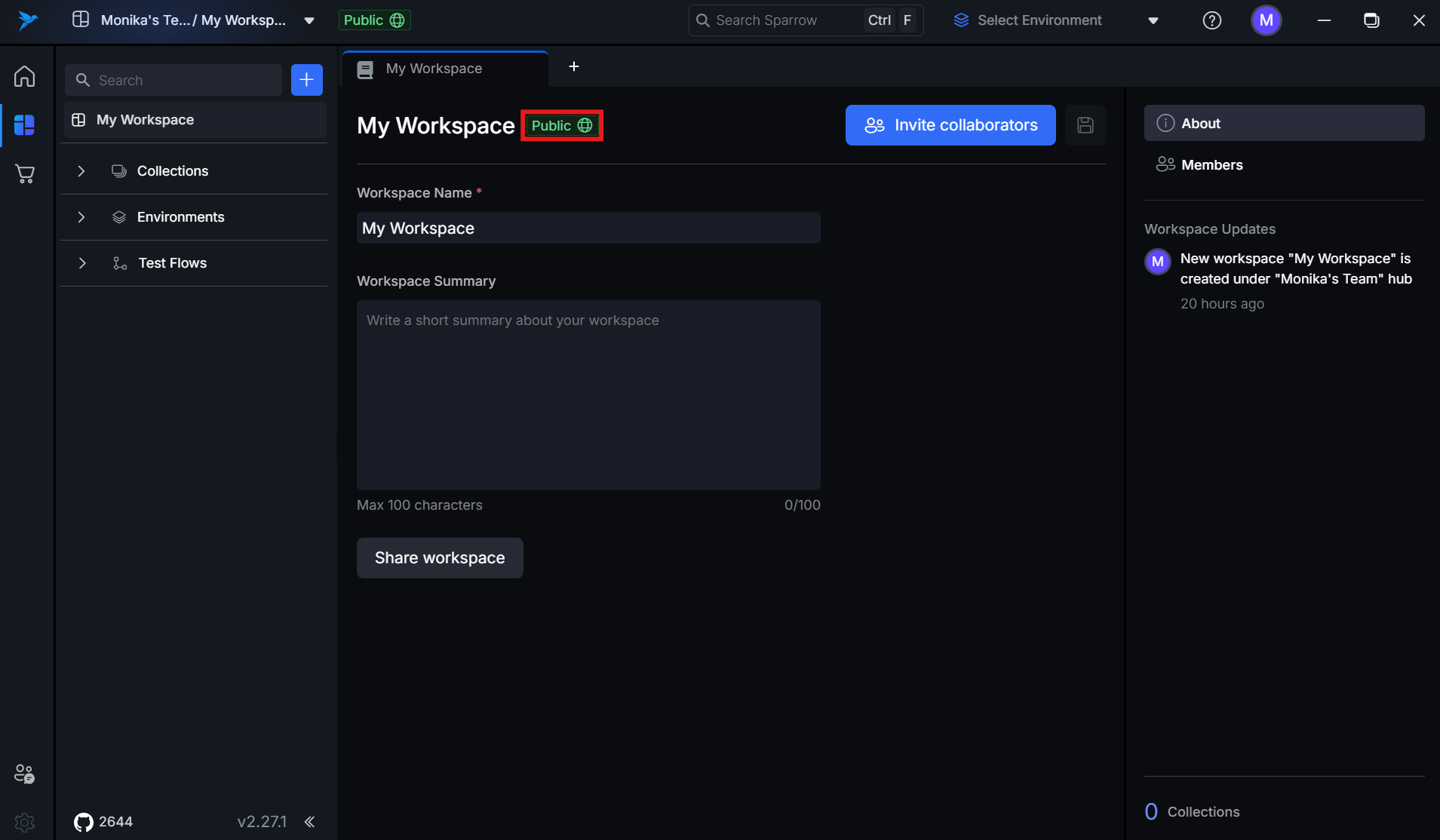This screenshot has height=840, width=1440.
Task: Click the Share workspace button
Action: pos(440,558)
